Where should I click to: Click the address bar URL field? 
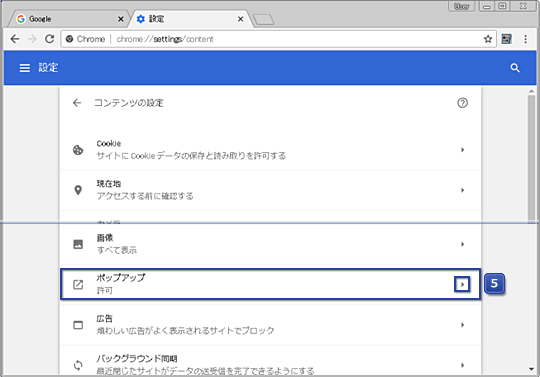(279, 39)
